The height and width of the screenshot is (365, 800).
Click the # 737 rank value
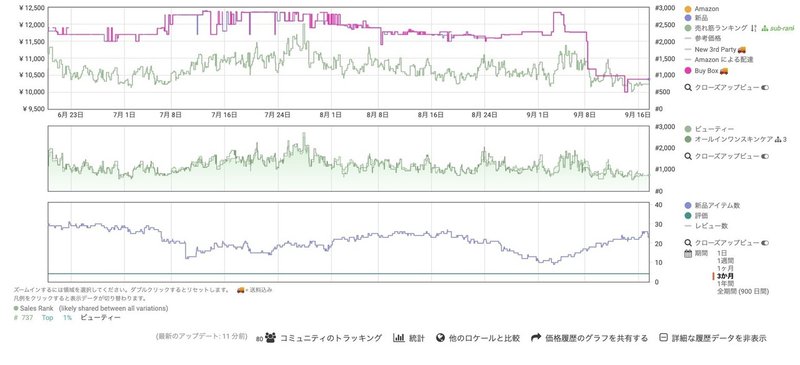coord(23,318)
